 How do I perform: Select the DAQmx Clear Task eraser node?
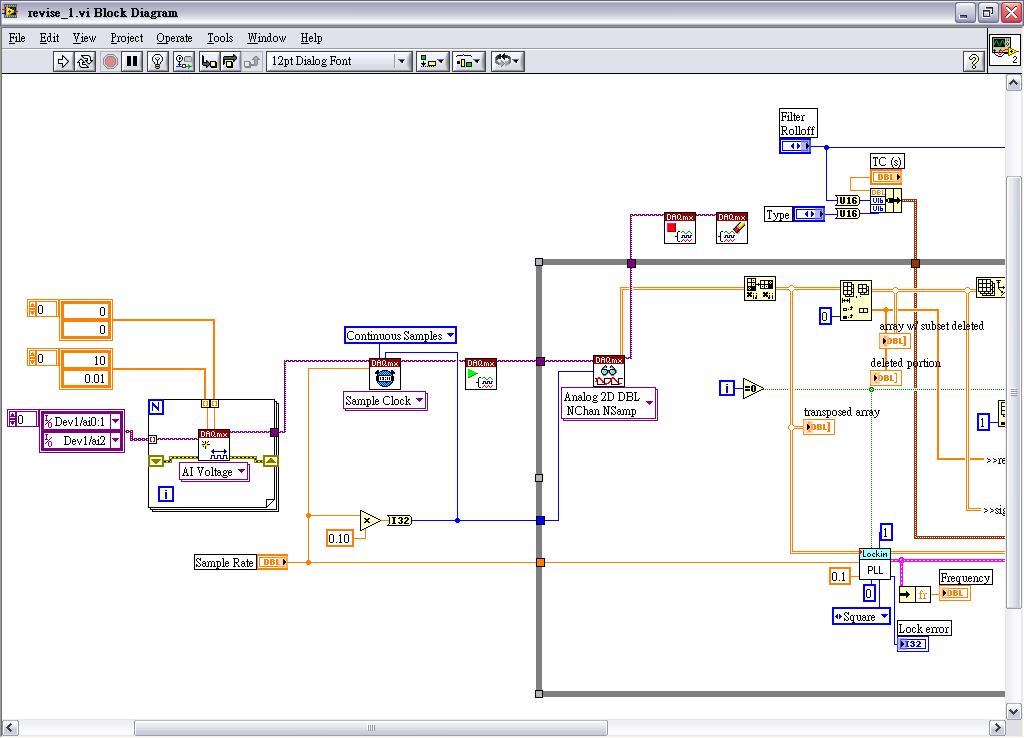coord(732,229)
